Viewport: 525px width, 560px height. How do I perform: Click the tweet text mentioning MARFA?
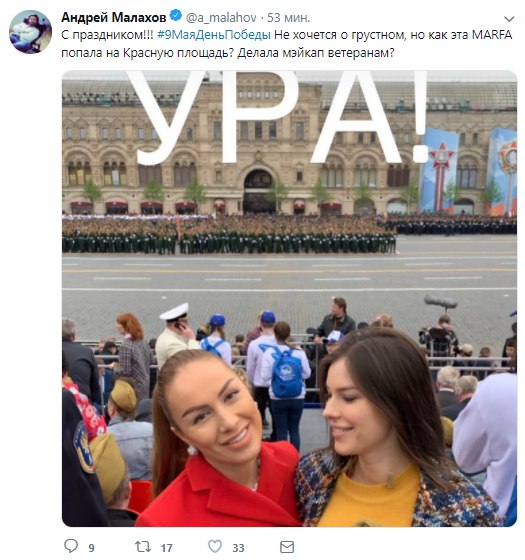click(x=286, y=44)
